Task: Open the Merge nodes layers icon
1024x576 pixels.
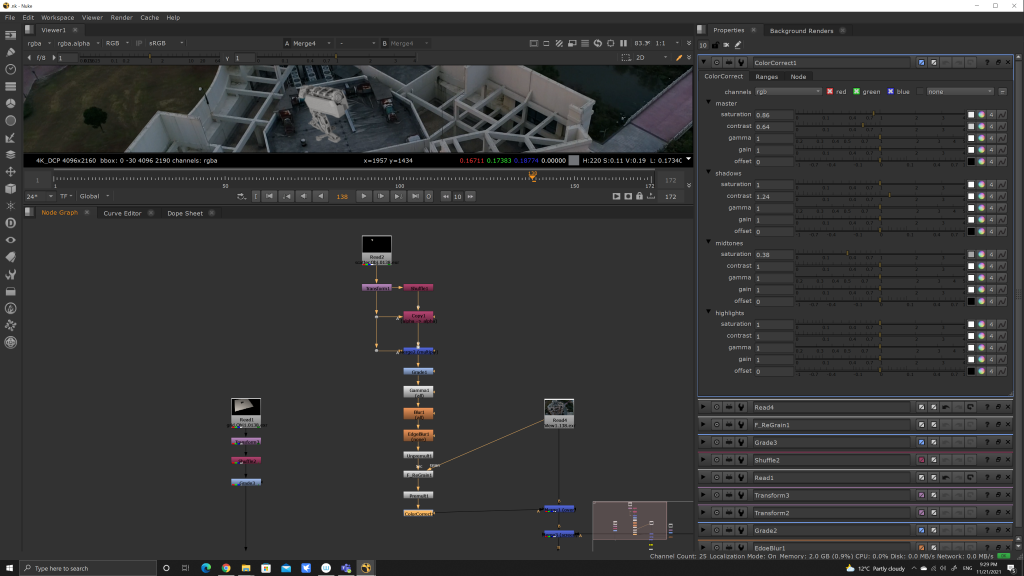Action: coord(11,154)
